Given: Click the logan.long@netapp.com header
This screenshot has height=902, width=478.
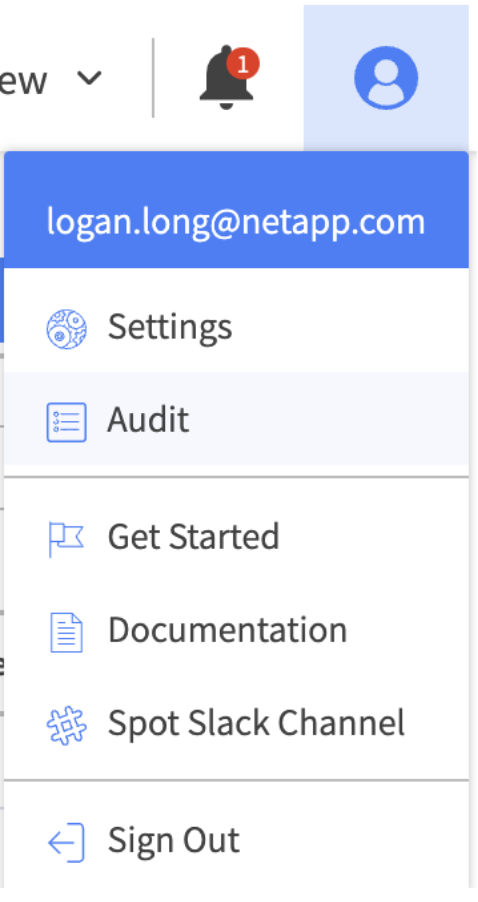Looking at the screenshot, I should click(x=236, y=221).
